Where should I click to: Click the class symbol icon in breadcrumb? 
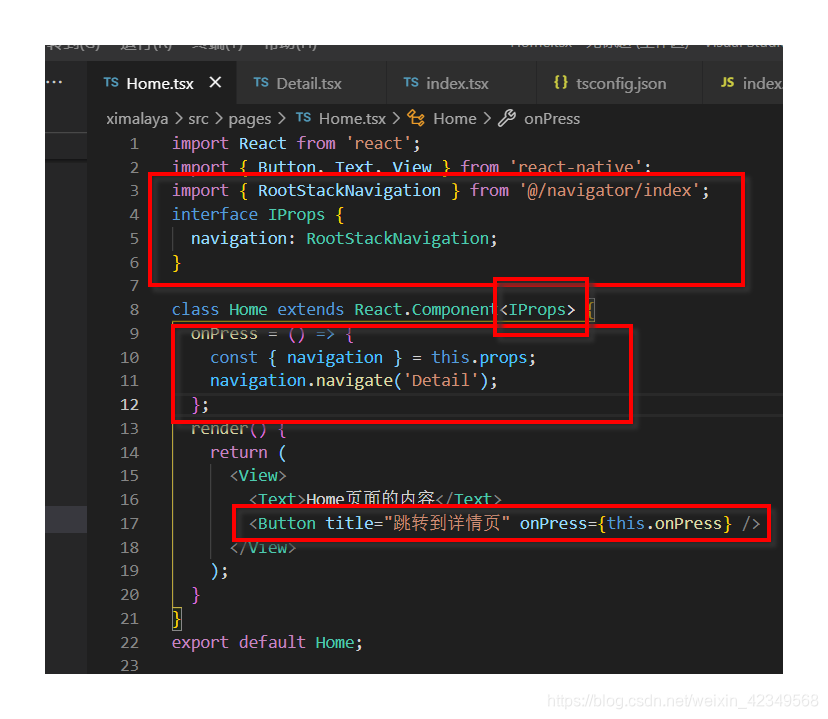coord(416,118)
